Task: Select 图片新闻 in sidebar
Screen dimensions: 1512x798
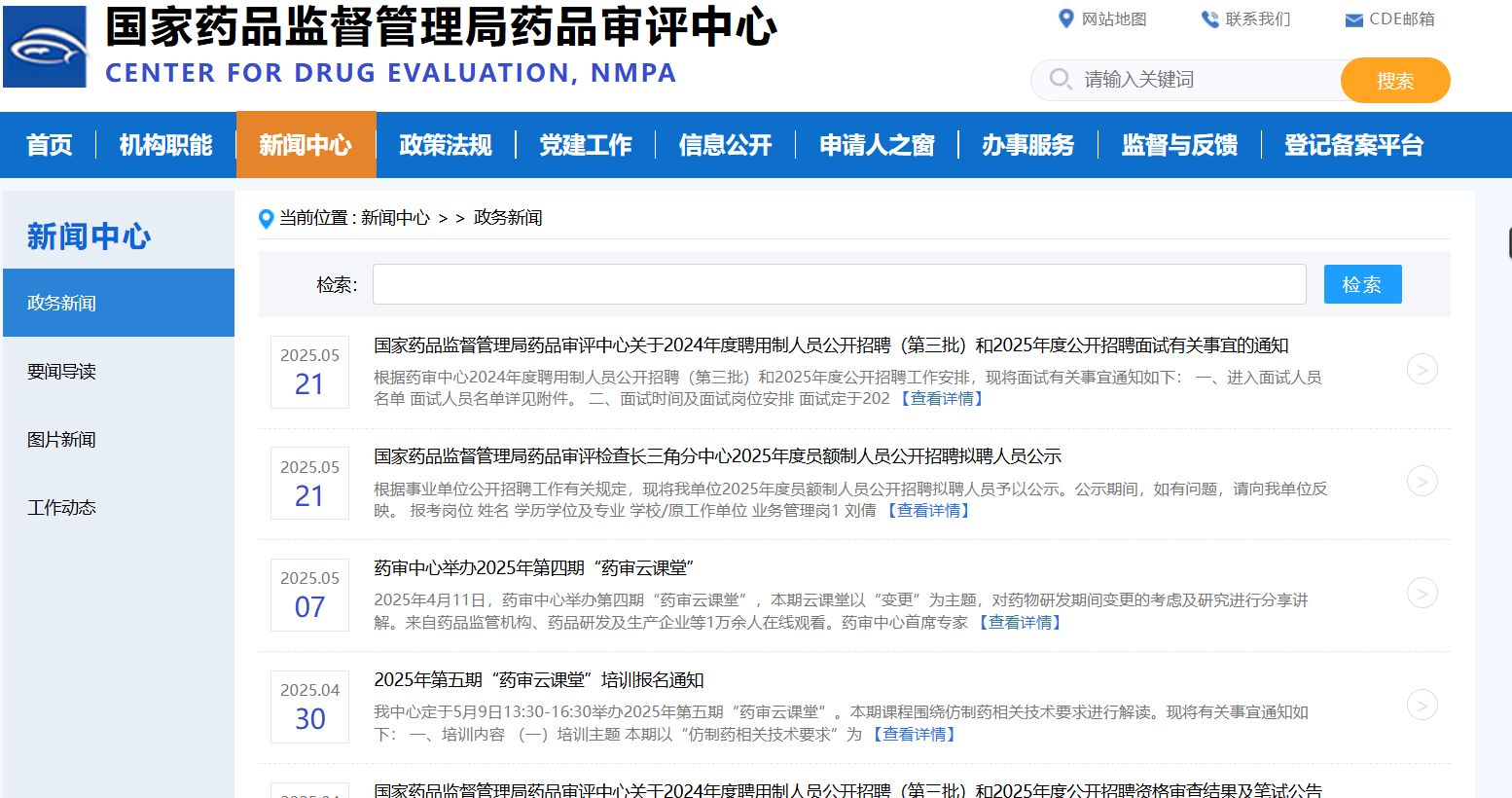Action: point(119,439)
